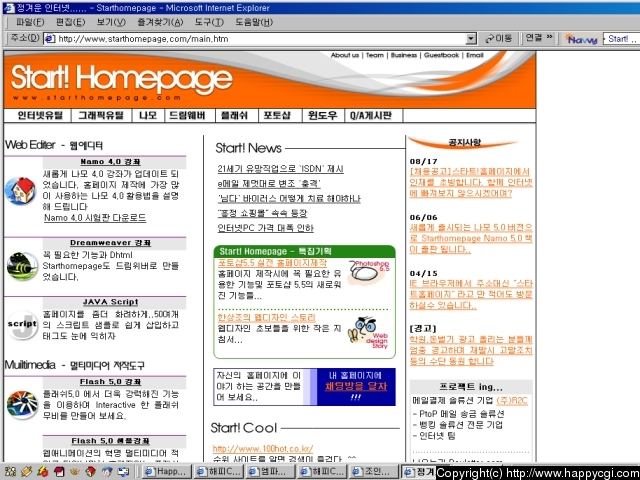Open the 도움말(H) menu

click(x=254, y=22)
